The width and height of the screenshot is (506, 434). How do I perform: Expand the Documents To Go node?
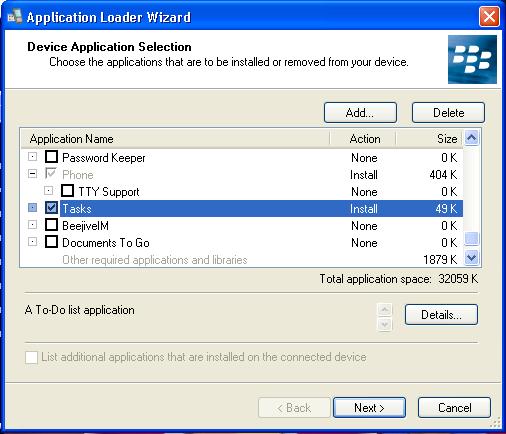32,242
